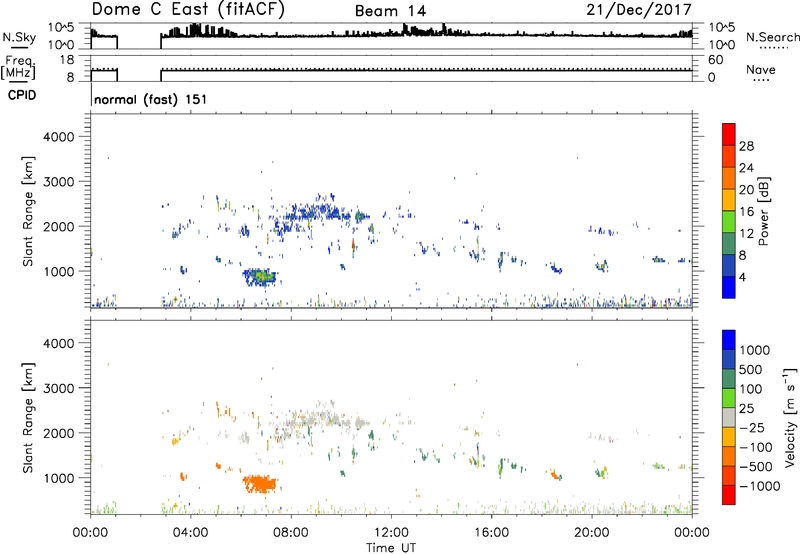Click the "Power [dB]" colorbar title
The height and width of the screenshot is (554, 800).
(x=764, y=211)
